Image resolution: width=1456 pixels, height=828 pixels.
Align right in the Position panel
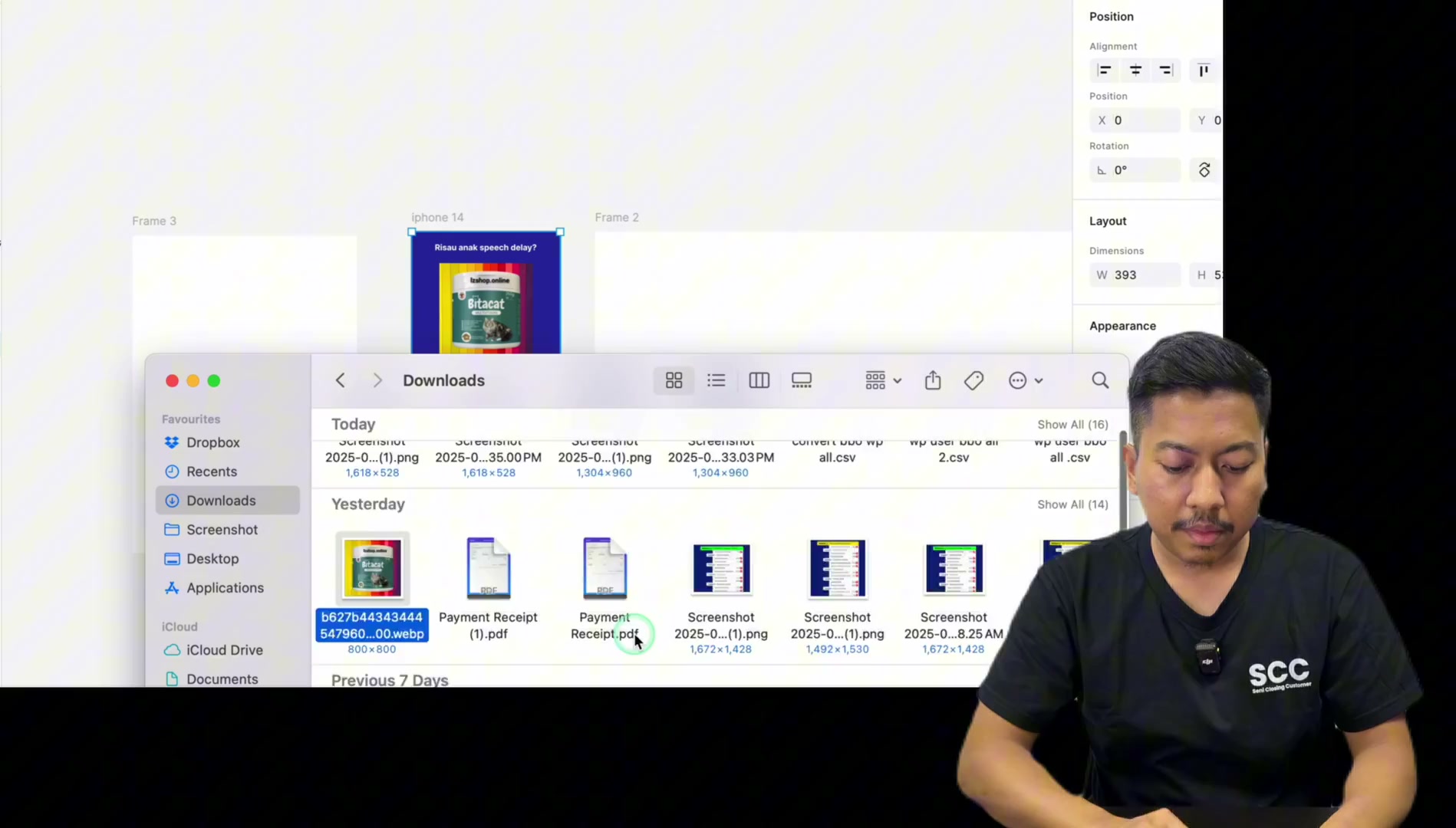click(x=1165, y=71)
